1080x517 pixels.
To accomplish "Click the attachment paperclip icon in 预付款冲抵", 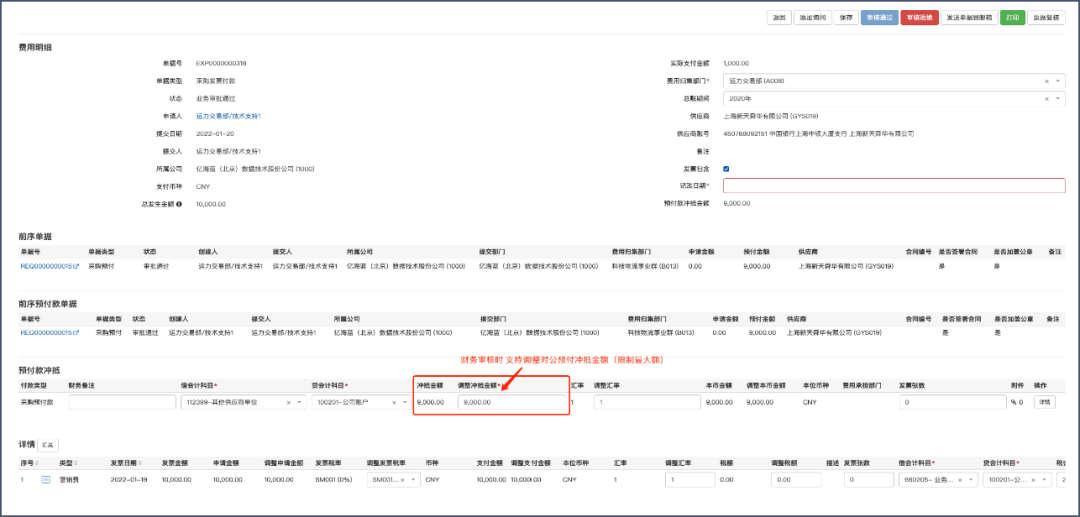I will click(1012, 402).
